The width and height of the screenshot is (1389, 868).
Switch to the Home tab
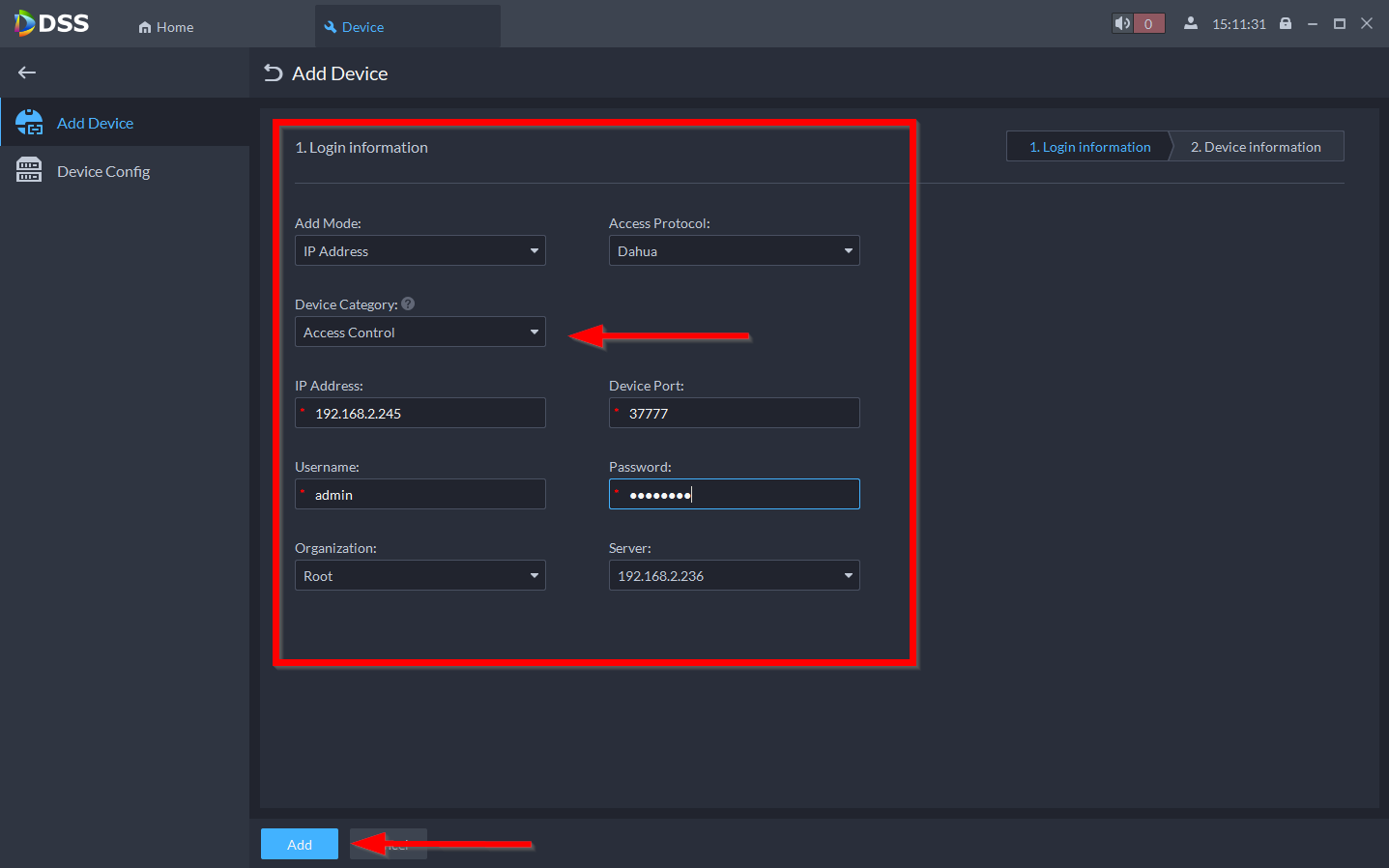point(166,27)
